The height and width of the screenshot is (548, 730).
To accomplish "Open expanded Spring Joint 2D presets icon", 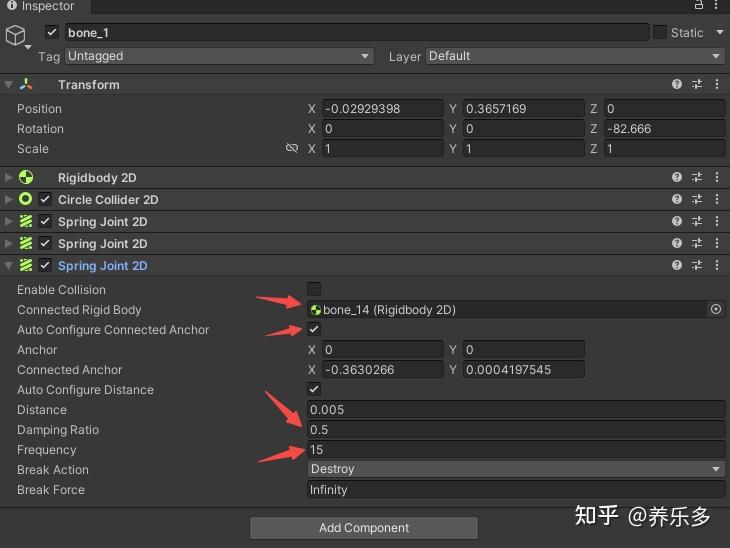I will point(697,265).
